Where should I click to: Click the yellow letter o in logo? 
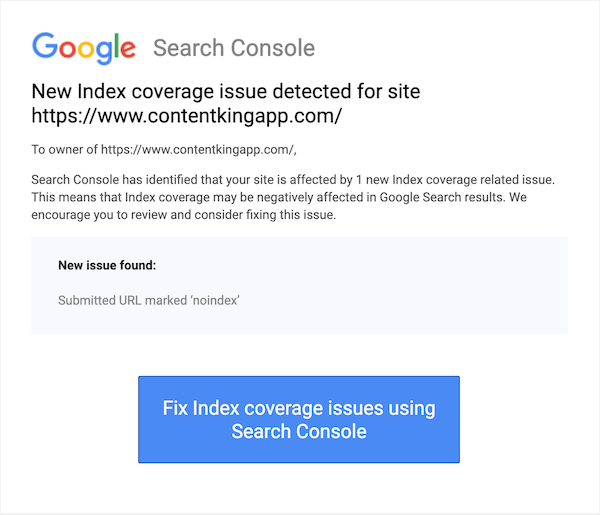coord(86,49)
